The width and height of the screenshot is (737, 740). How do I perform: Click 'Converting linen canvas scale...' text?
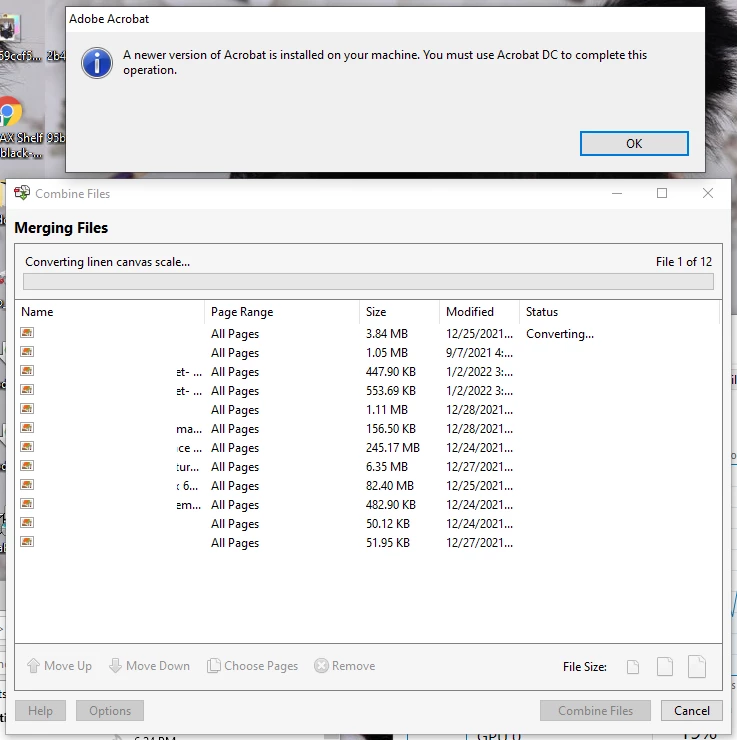pos(108,262)
